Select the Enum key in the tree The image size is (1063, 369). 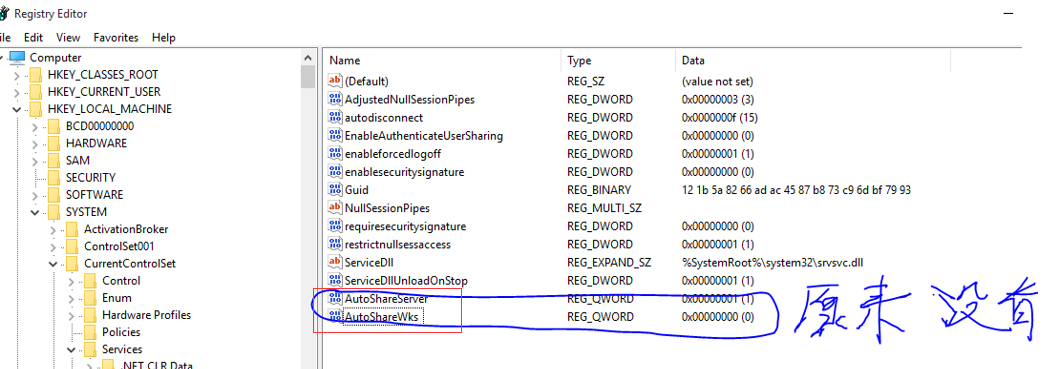pyautogui.click(x=117, y=298)
